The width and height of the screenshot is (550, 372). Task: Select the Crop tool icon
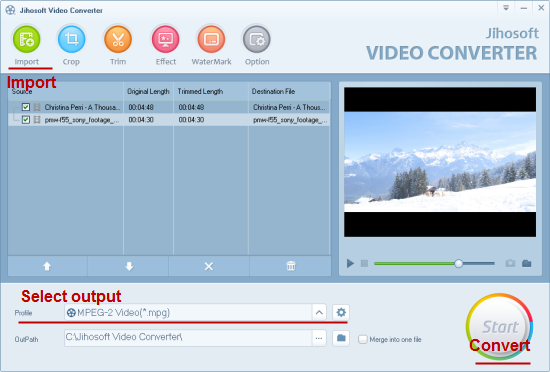click(x=72, y=39)
